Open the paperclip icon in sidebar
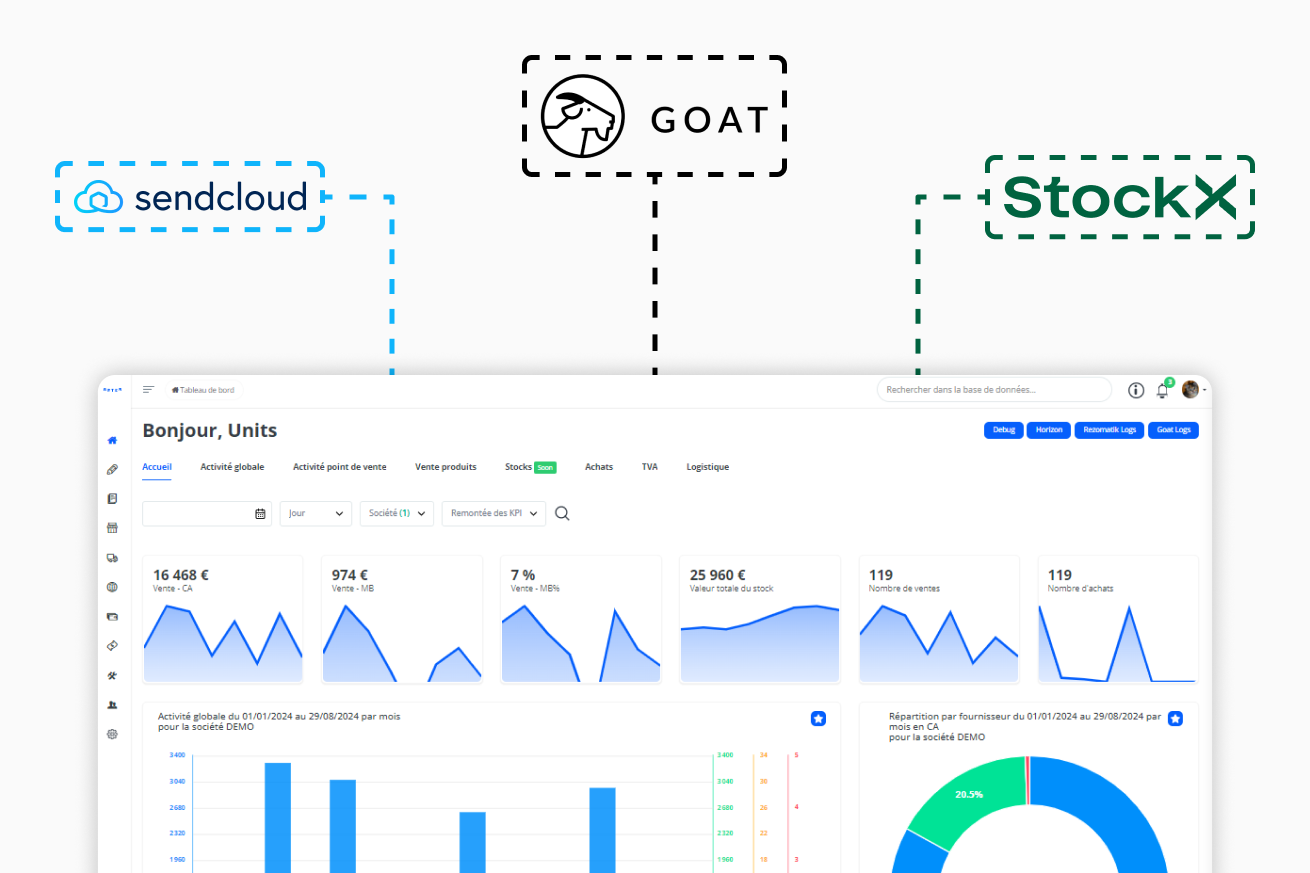 [x=112, y=469]
